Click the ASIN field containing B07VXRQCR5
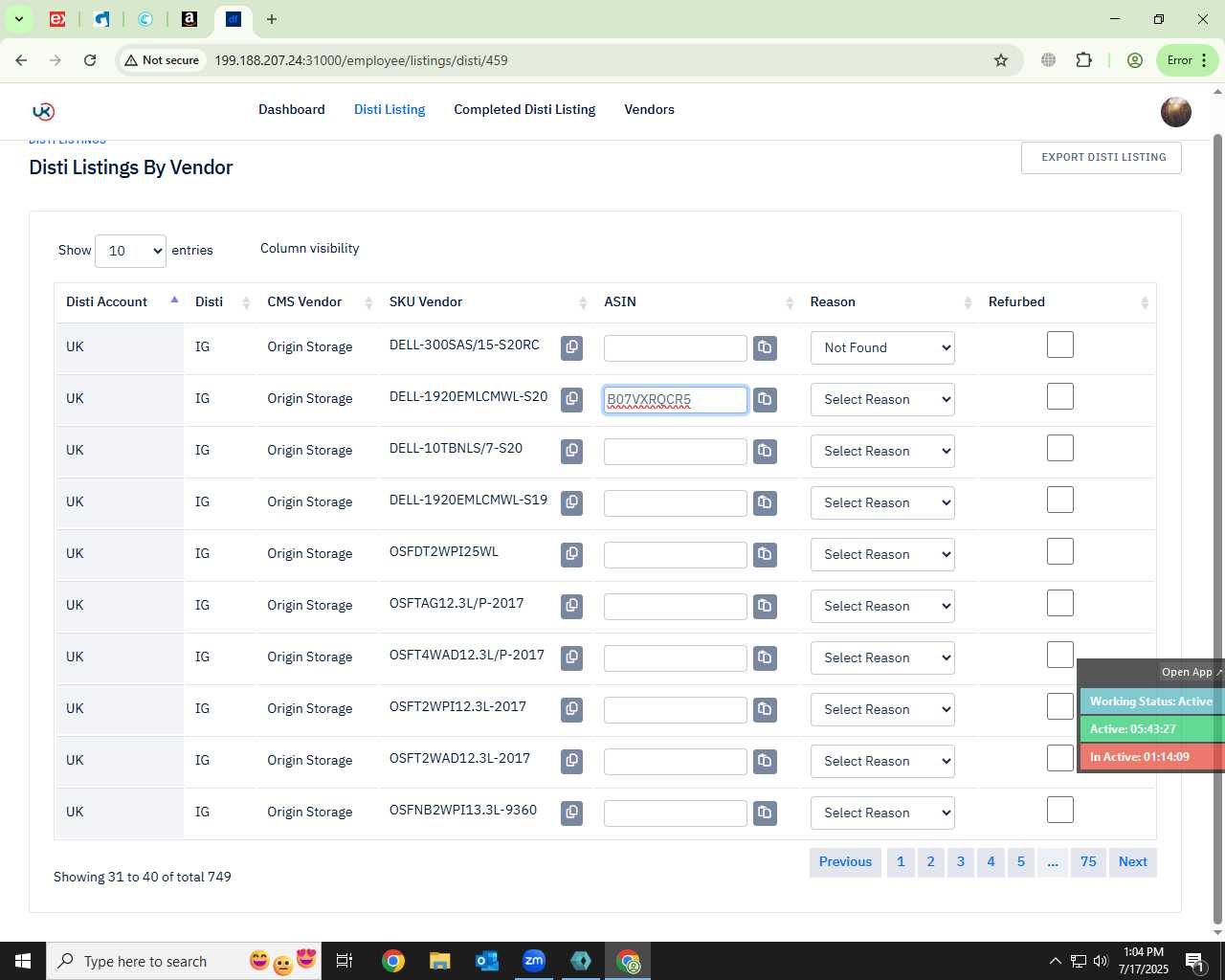The height and width of the screenshot is (980, 1225). (676, 400)
